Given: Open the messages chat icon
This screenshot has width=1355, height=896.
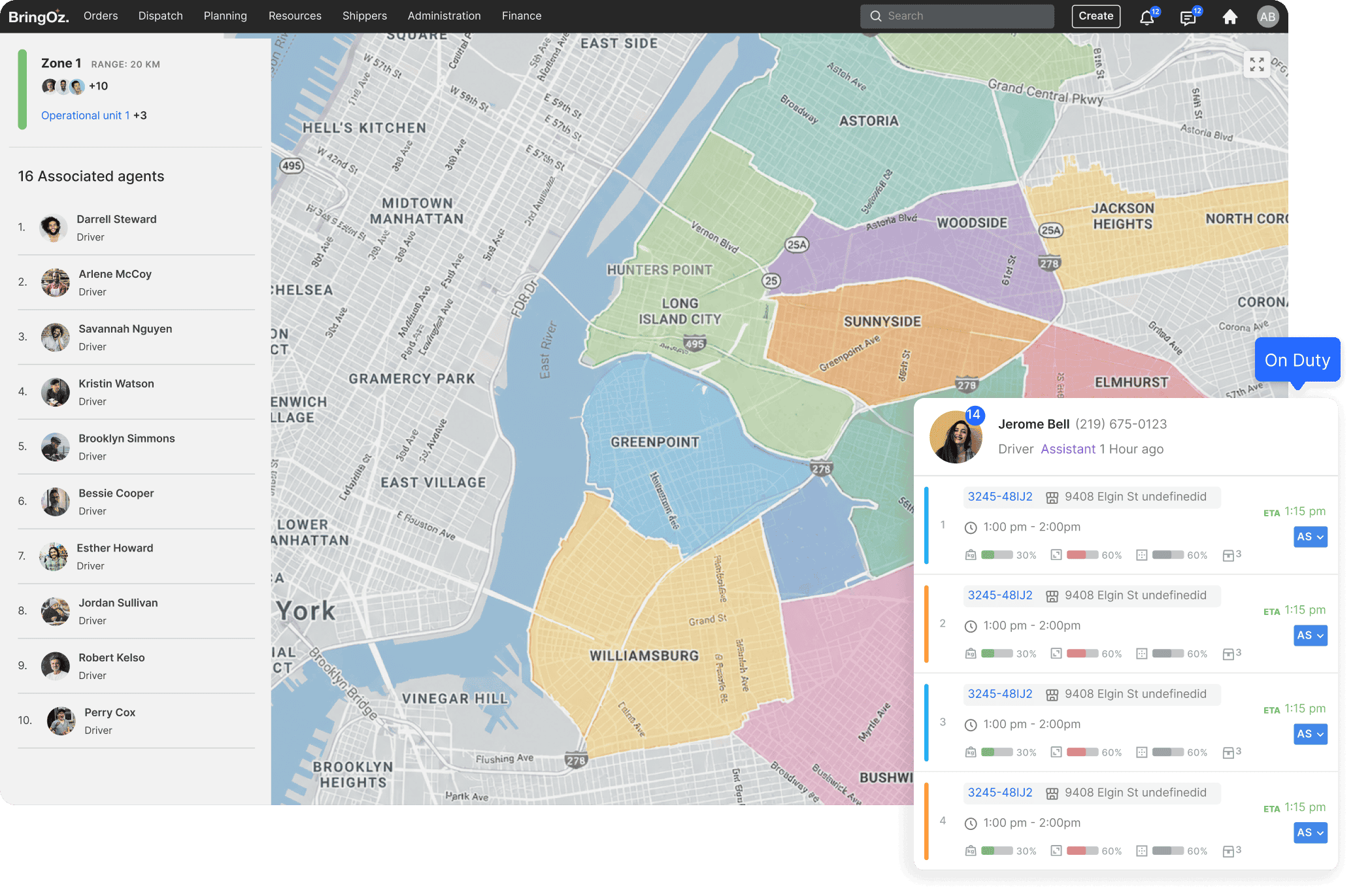Looking at the screenshot, I should pyautogui.click(x=1188, y=16).
